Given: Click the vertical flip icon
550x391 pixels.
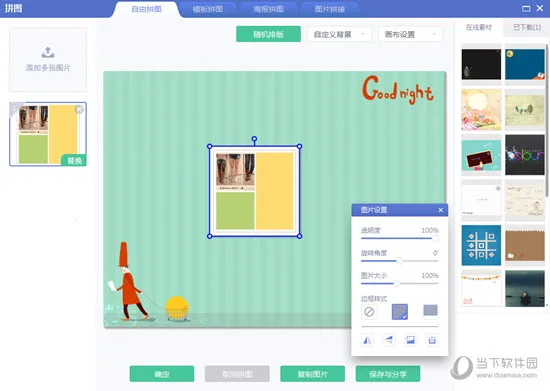Looking at the screenshot, I should pos(389,340).
